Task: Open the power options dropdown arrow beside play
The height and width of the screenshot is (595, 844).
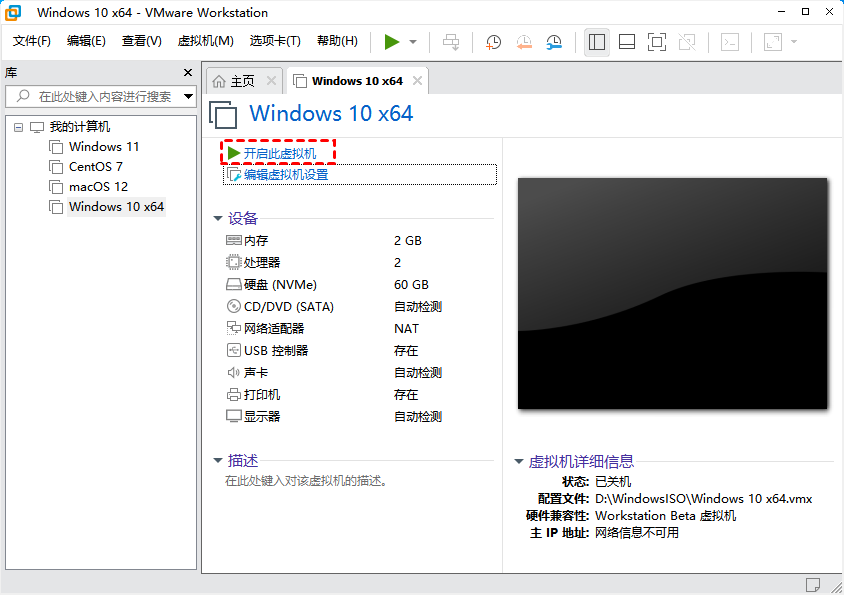Action: click(413, 42)
